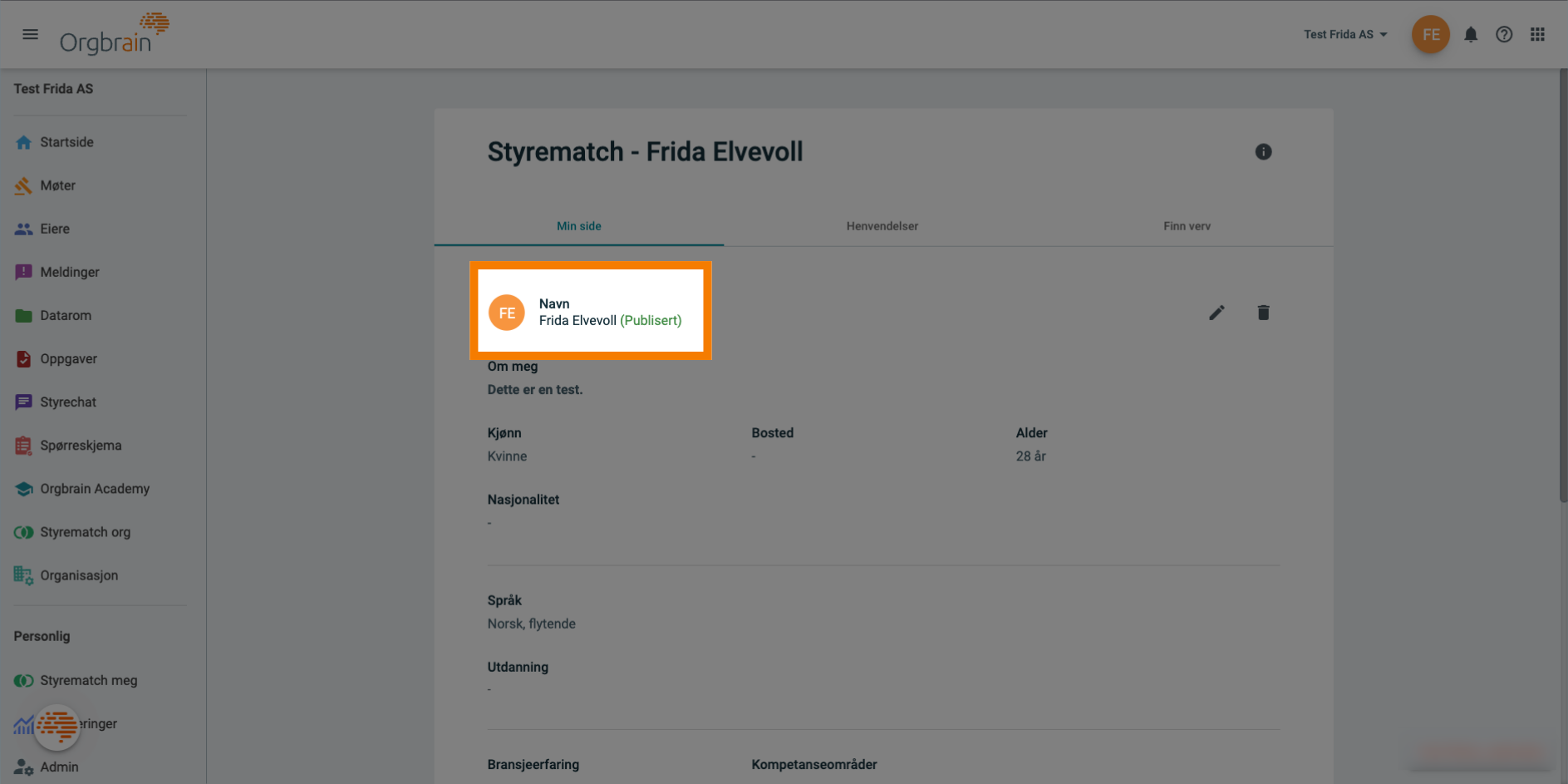Open the hamburger menu icon
Viewport: 1568px width, 784px height.
(31, 34)
